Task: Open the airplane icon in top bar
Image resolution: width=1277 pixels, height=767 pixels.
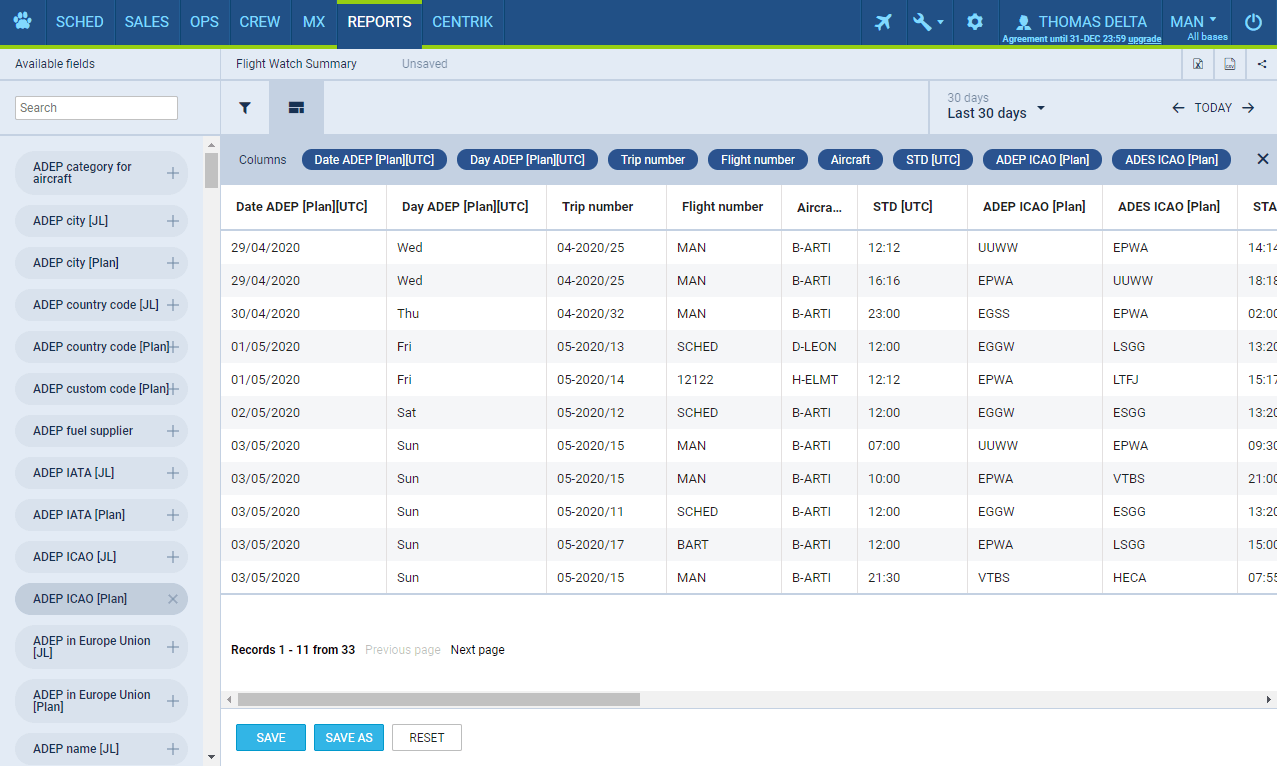Action: (883, 22)
